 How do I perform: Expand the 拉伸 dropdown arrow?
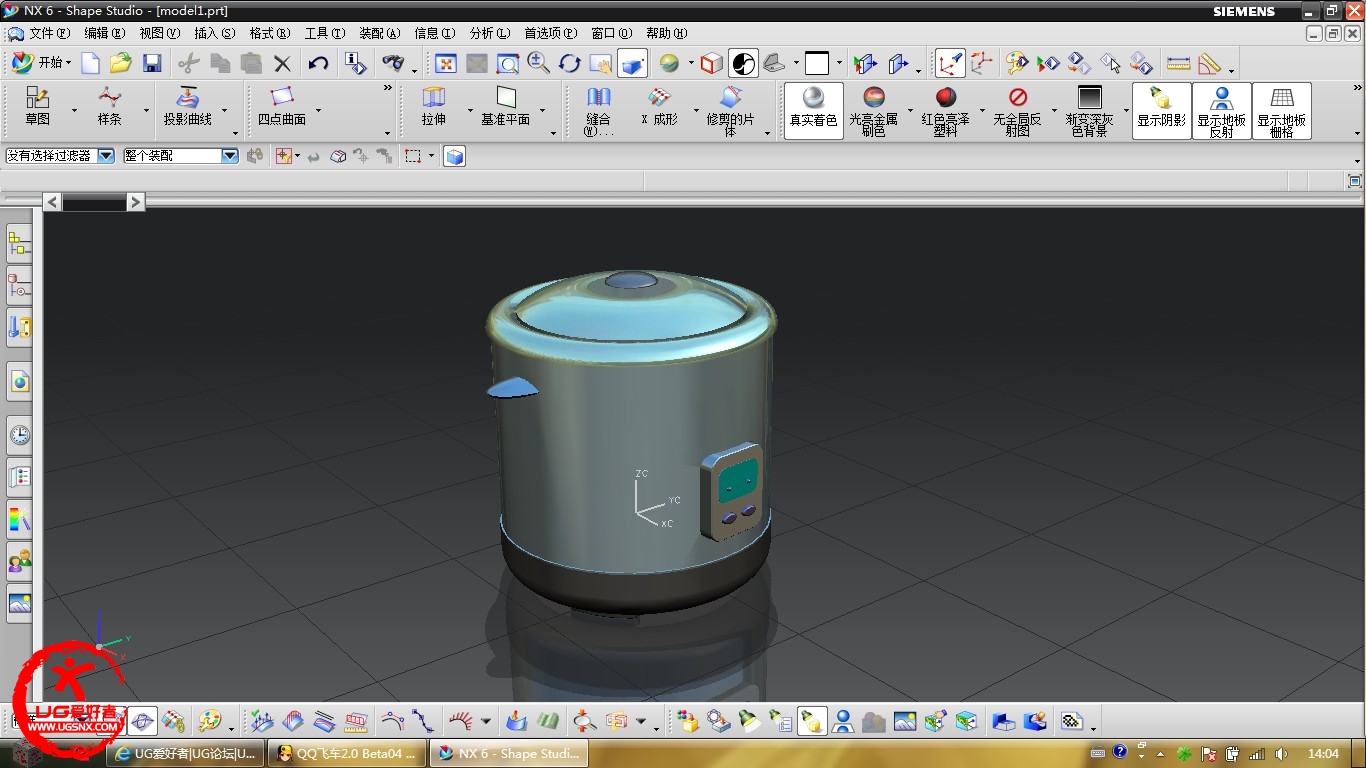(469, 110)
